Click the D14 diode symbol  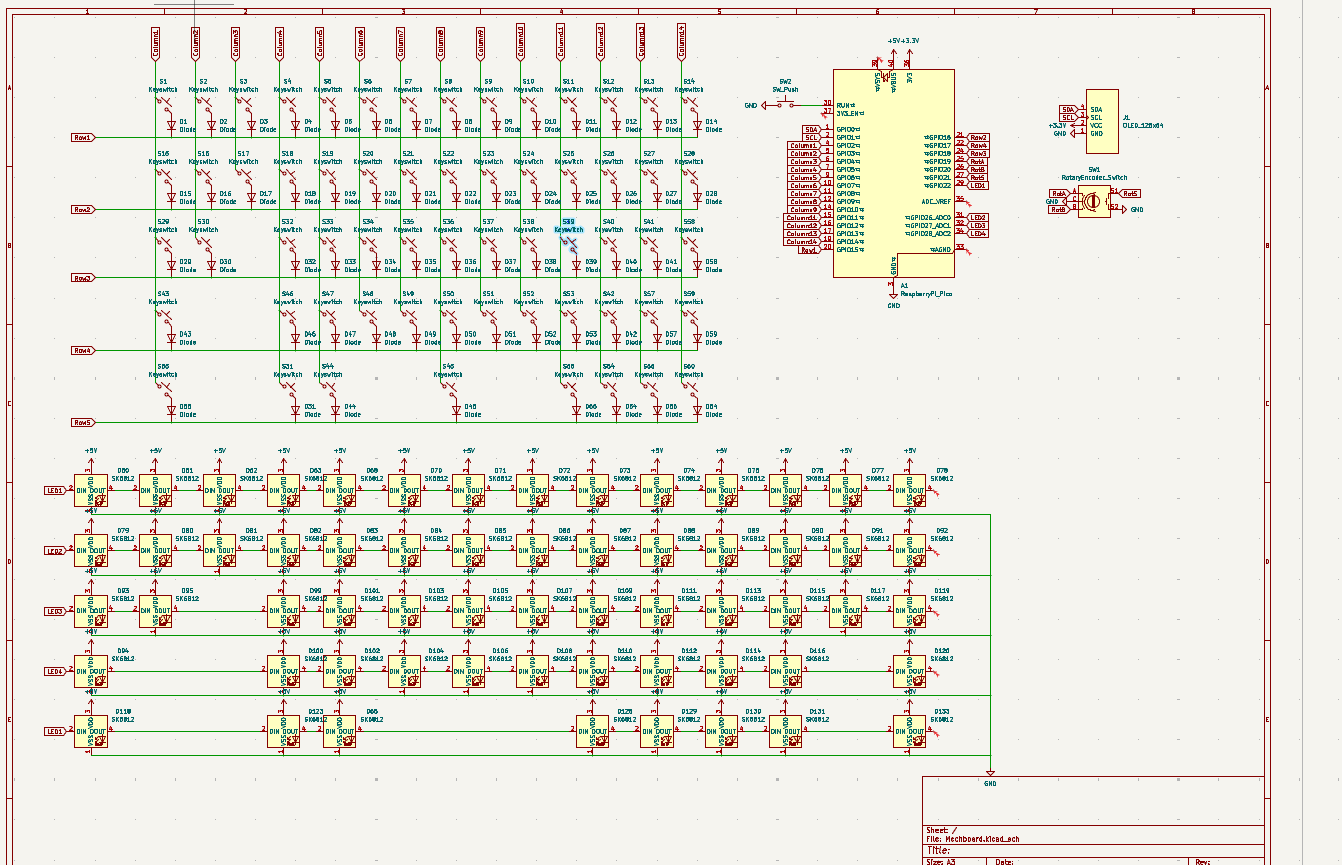coord(697,125)
